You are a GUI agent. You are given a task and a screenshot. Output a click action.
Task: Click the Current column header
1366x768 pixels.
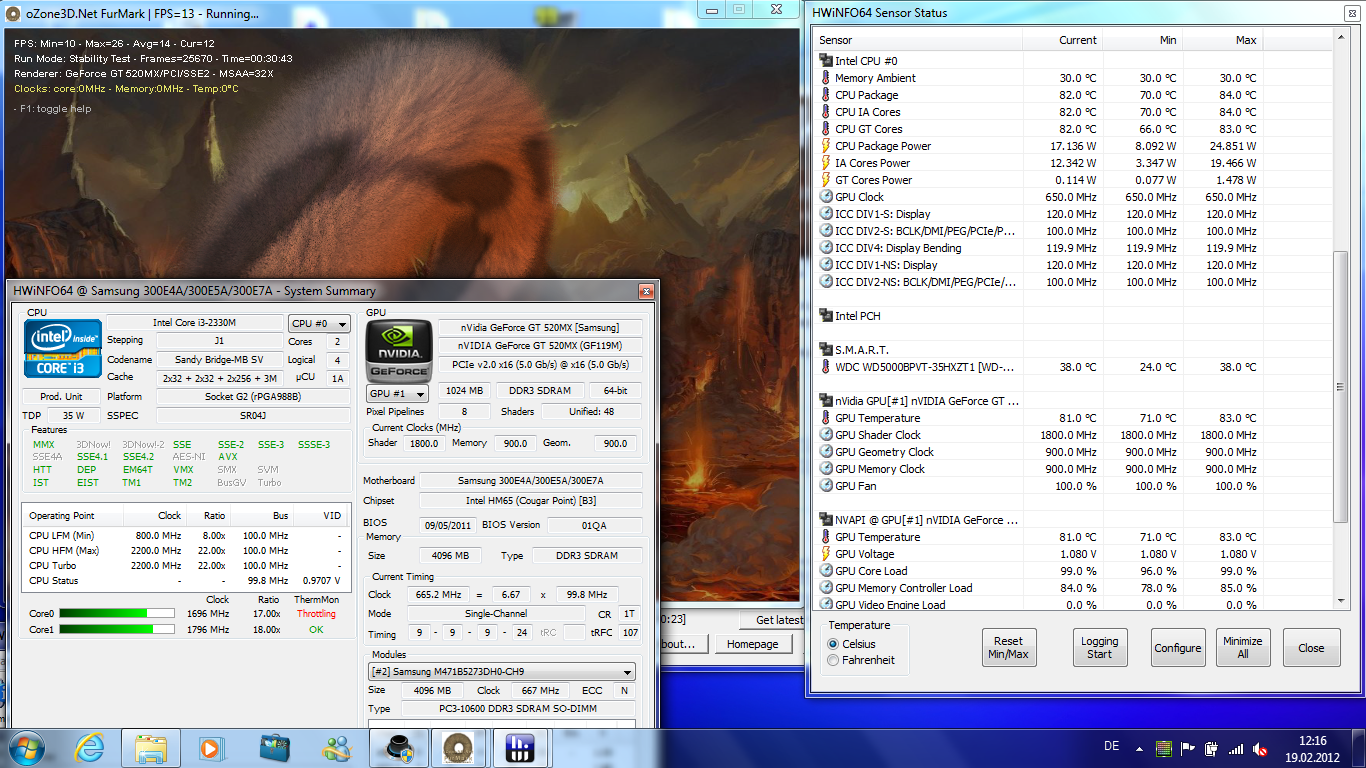pos(1062,40)
